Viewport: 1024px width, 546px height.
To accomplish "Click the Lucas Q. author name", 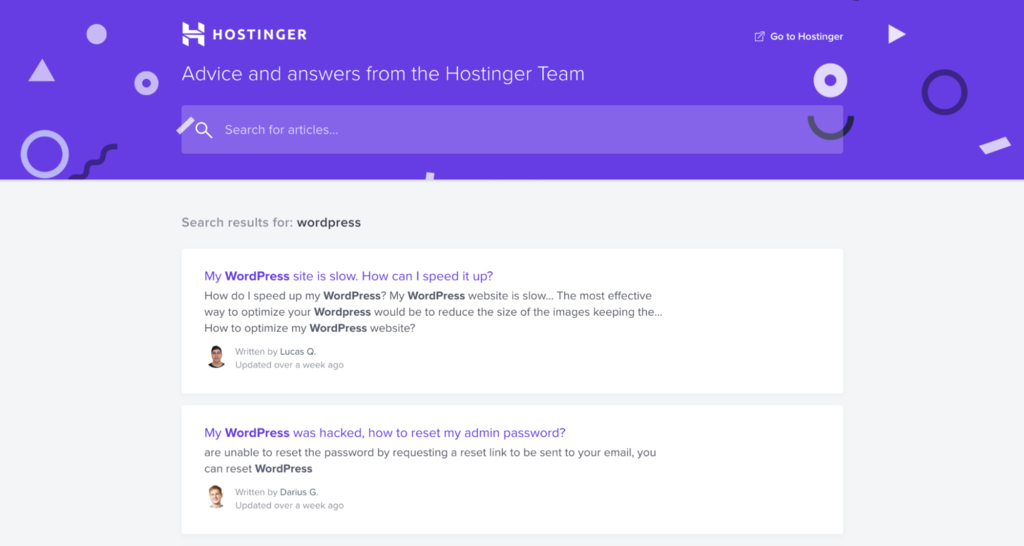I will 298,352.
